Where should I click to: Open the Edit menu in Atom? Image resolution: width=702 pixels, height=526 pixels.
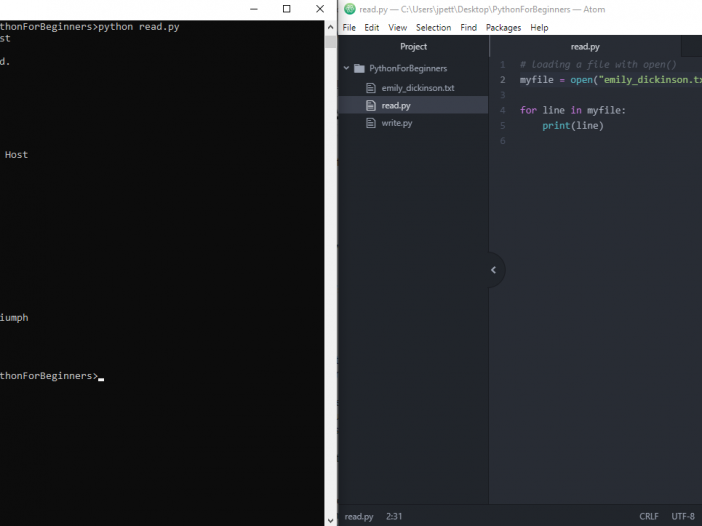pyautogui.click(x=372, y=28)
